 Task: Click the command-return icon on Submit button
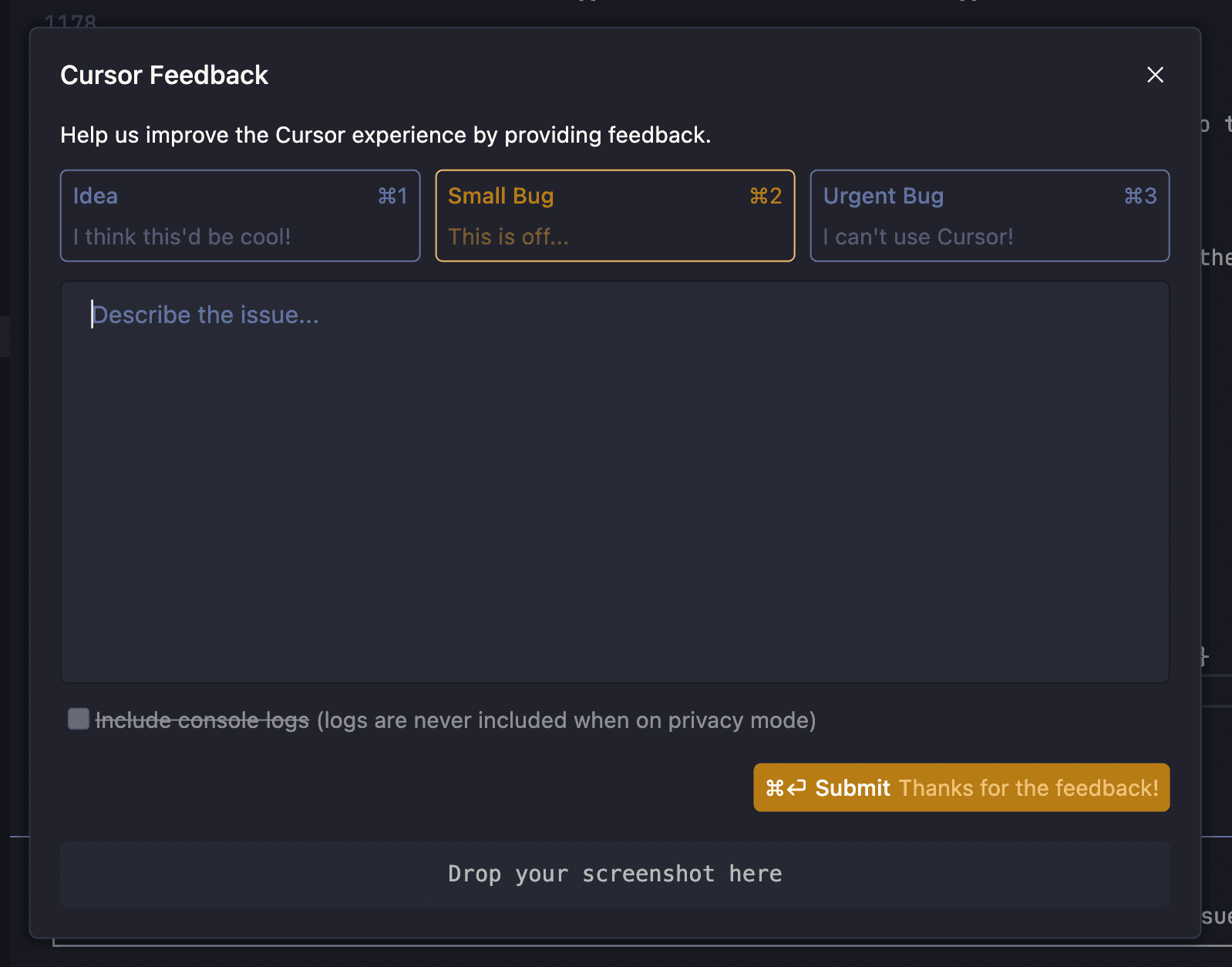(x=784, y=787)
